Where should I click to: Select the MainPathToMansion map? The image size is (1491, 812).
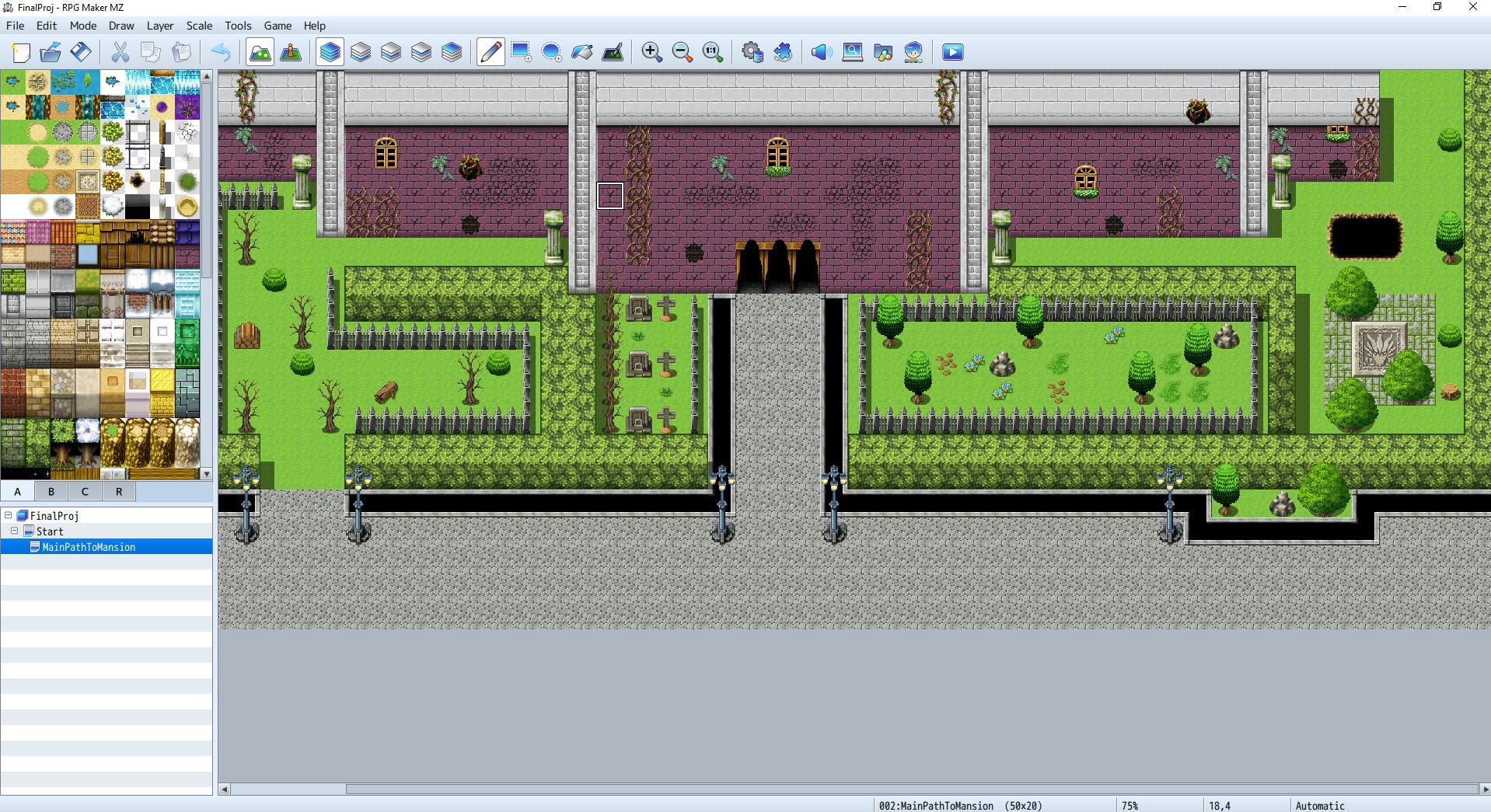[x=89, y=547]
